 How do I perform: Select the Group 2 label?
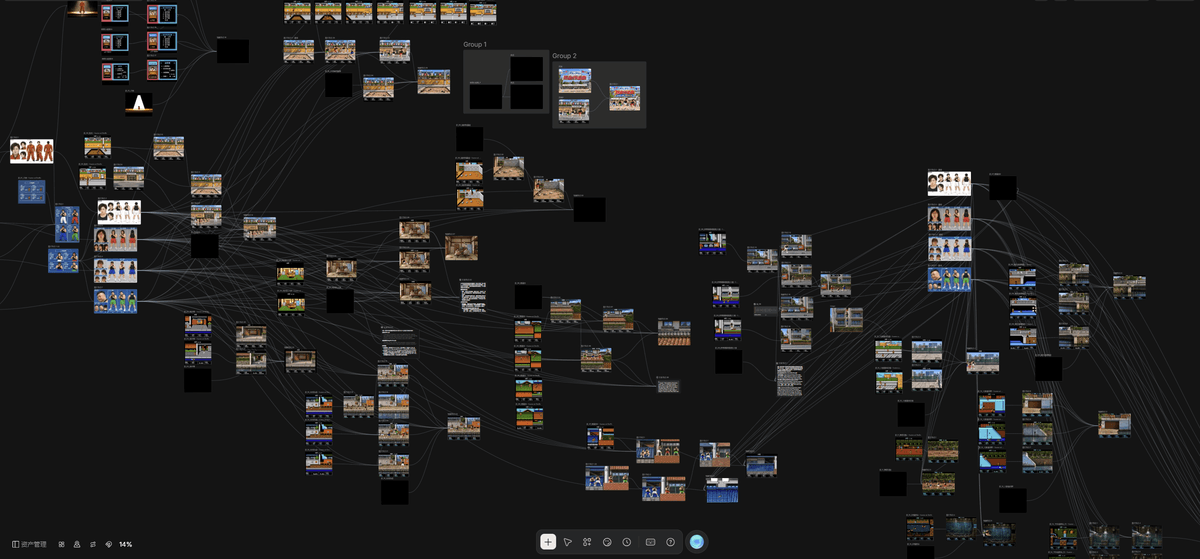(564, 56)
